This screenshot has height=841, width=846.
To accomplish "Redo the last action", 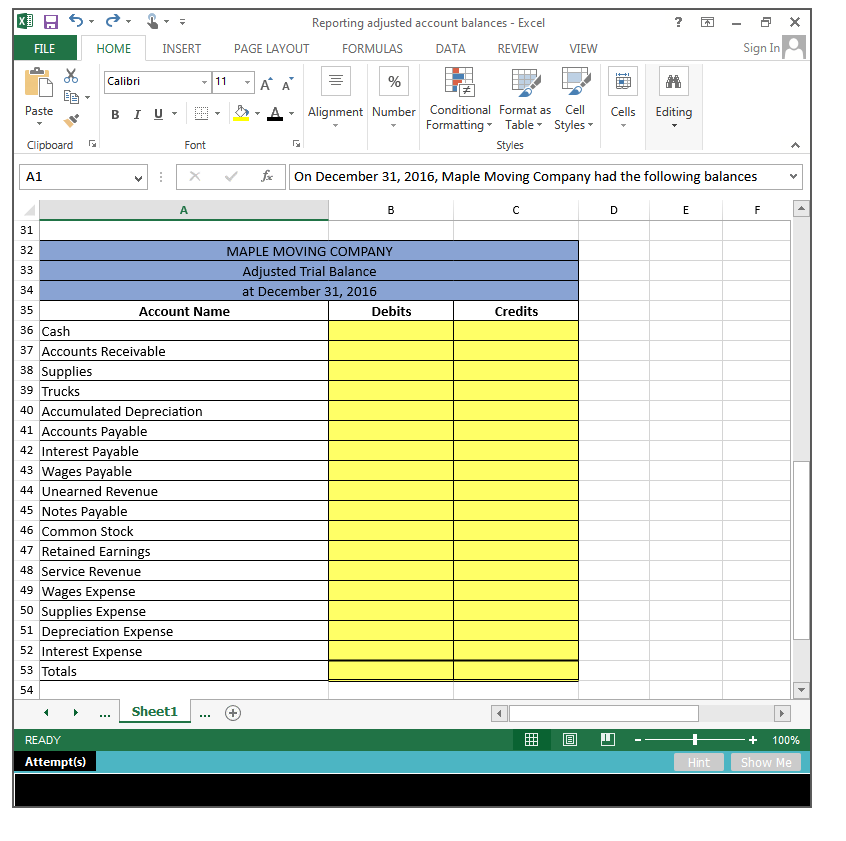I will (x=112, y=21).
